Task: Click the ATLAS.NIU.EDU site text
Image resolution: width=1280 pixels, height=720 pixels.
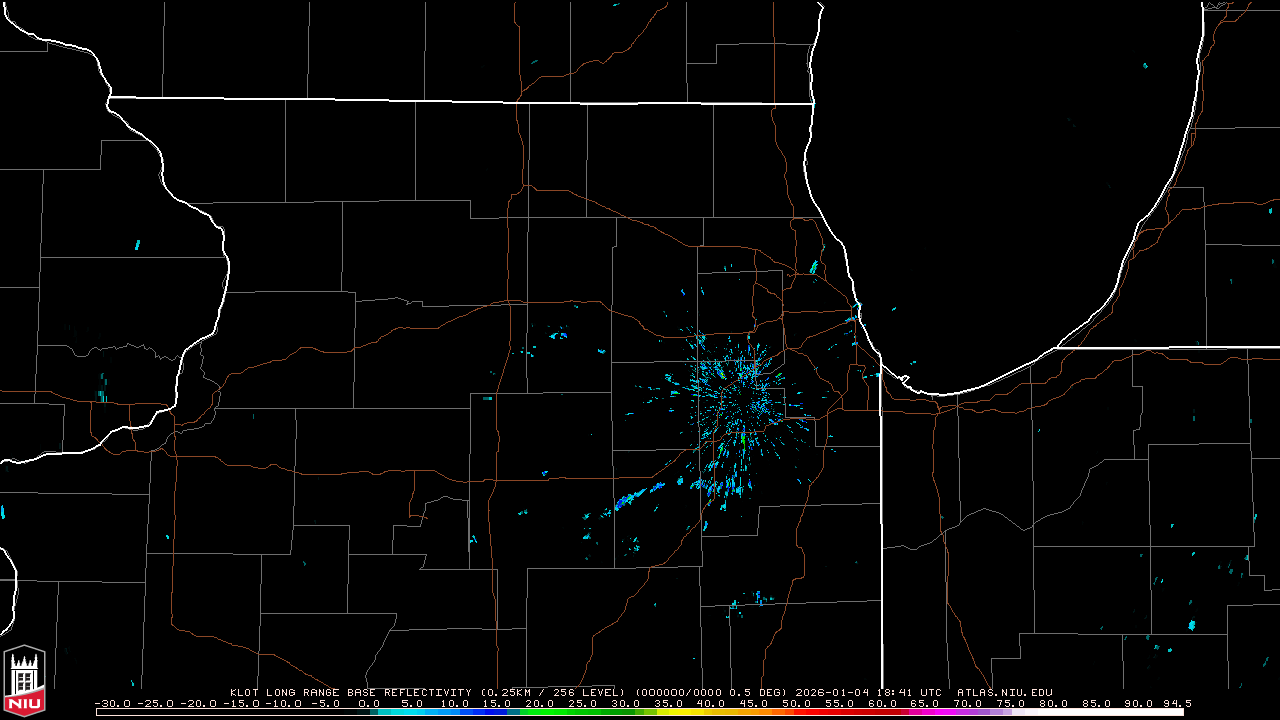Action: 1005,692
